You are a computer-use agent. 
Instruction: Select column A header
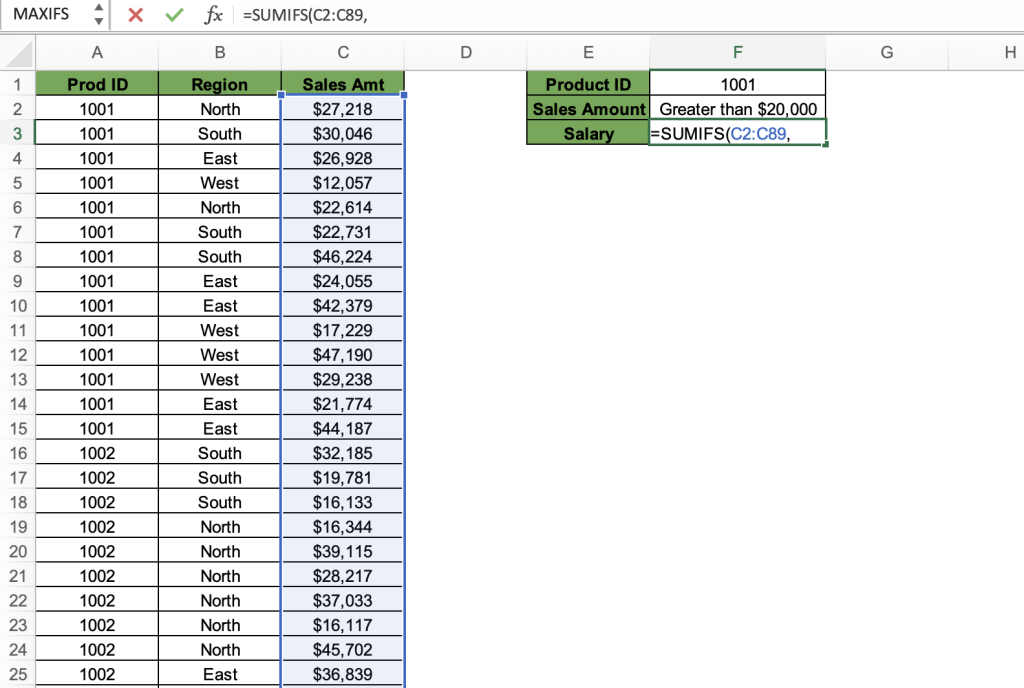tap(97, 53)
